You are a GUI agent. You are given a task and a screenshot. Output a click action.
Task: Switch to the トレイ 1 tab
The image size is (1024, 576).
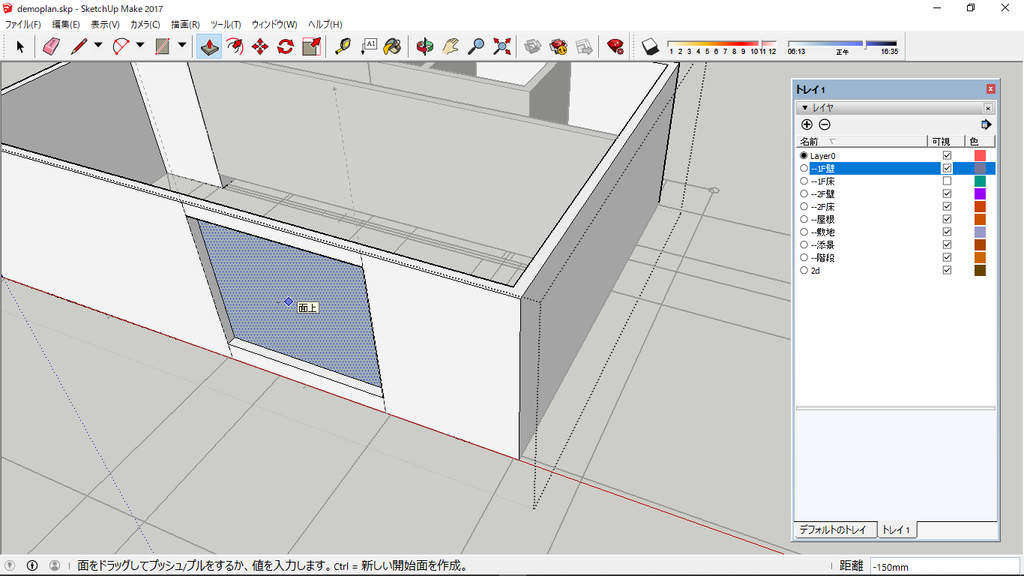(x=896, y=530)
